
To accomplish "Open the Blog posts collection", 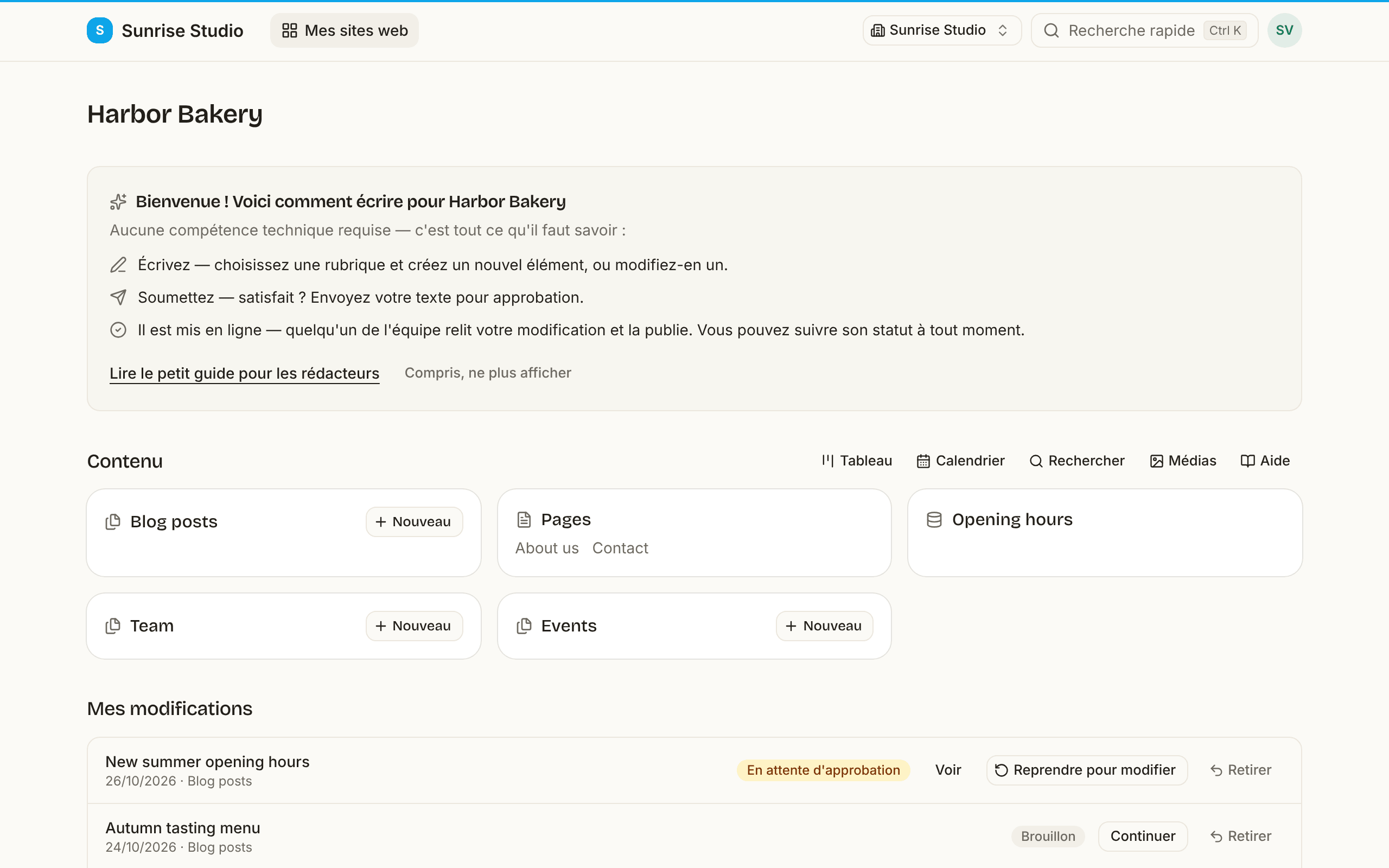I will (174, 522).
